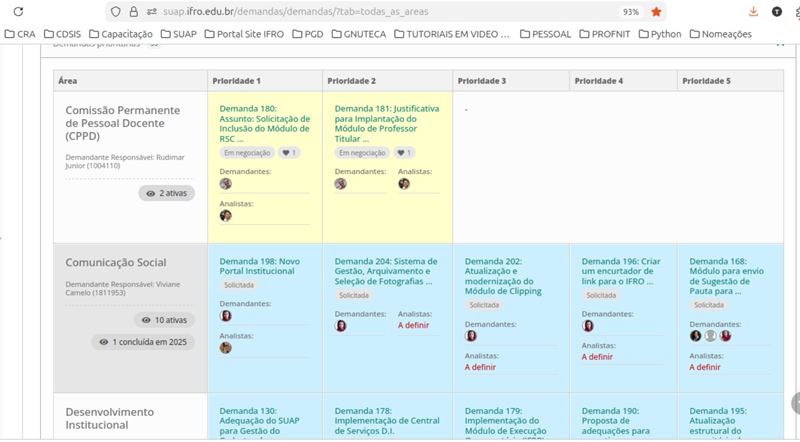Click the zoom level 93% indicator
Image resolution: width=800 pixels, height=442 pixels.
pyautogui.click(x=630, y=12)
